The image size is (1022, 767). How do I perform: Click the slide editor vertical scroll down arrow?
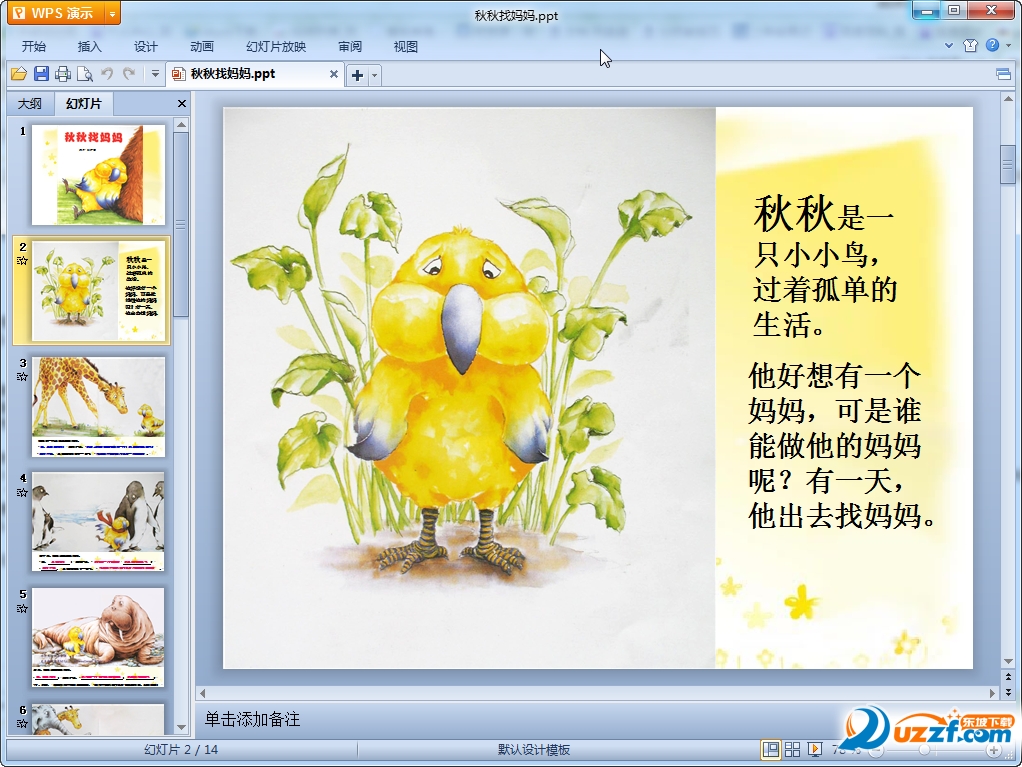(x=1008, y=661)
